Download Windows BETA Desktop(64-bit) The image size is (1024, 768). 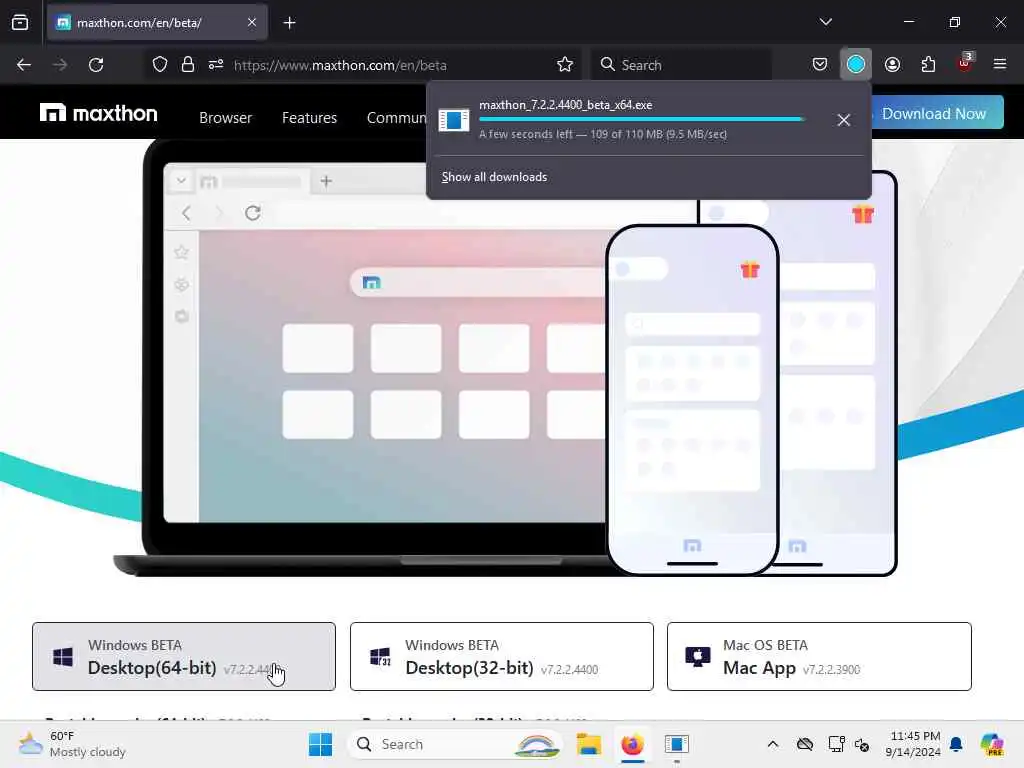184,656
